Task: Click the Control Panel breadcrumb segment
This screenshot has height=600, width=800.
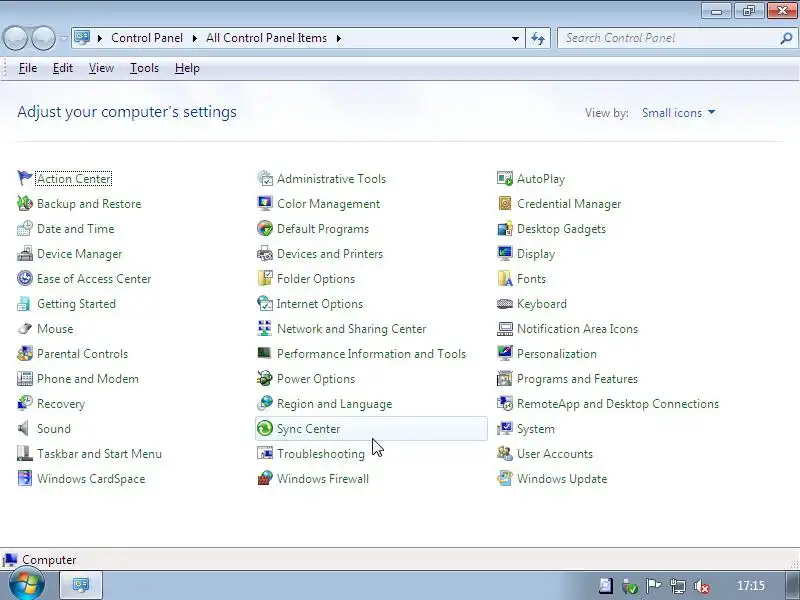Action: point(147,38)
